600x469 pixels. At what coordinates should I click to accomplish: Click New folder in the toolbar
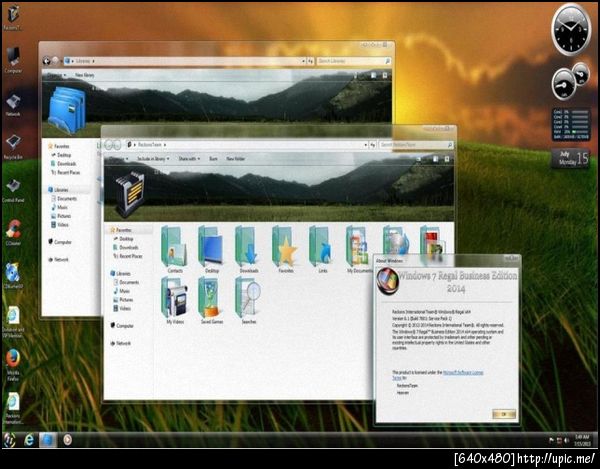point(236,158)
